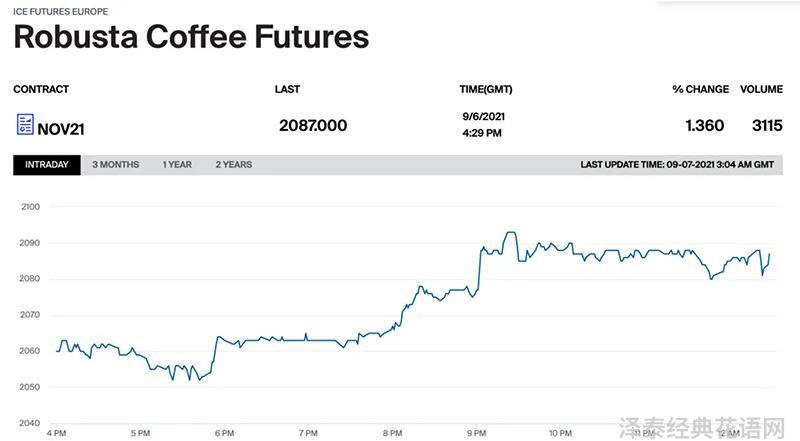The image size is (800, 441).
Task: Click the last update time text
Action: click(677, 165)
